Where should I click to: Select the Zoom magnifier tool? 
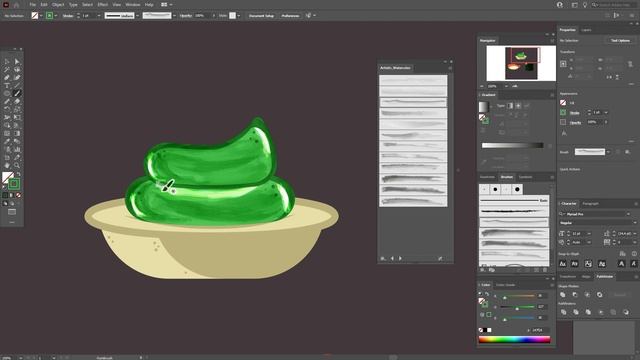pos(17,165)
